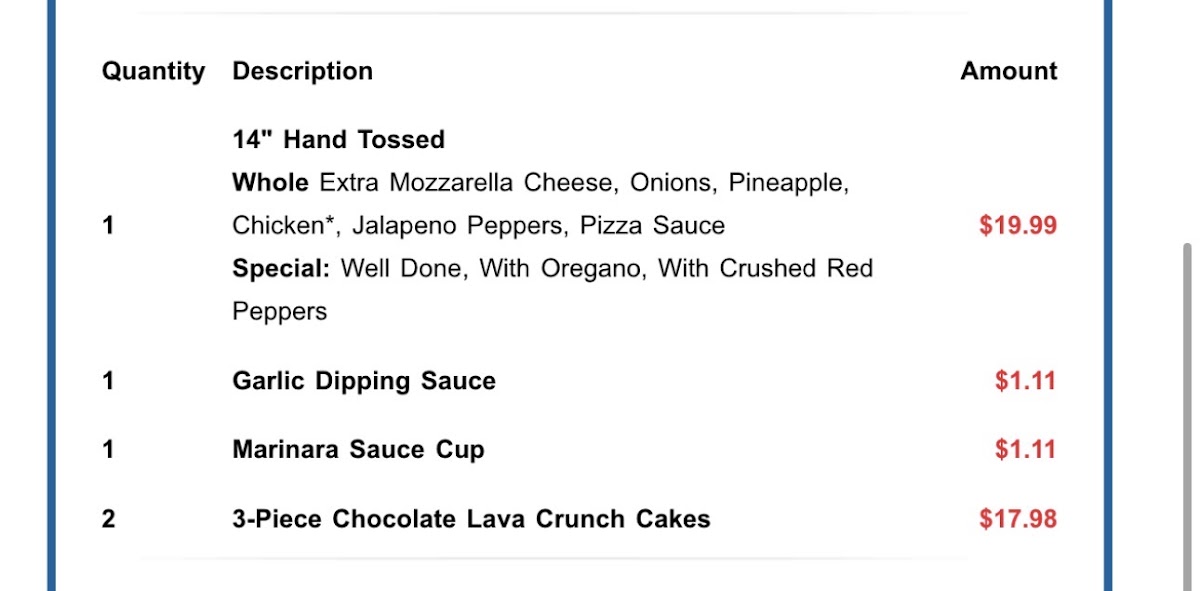Image resolution: width=1200 pixels, height=591 pixels.
Task: Select 3-Piece Chocolate Lava Crunch Cakes item
Action: (471, 519)
